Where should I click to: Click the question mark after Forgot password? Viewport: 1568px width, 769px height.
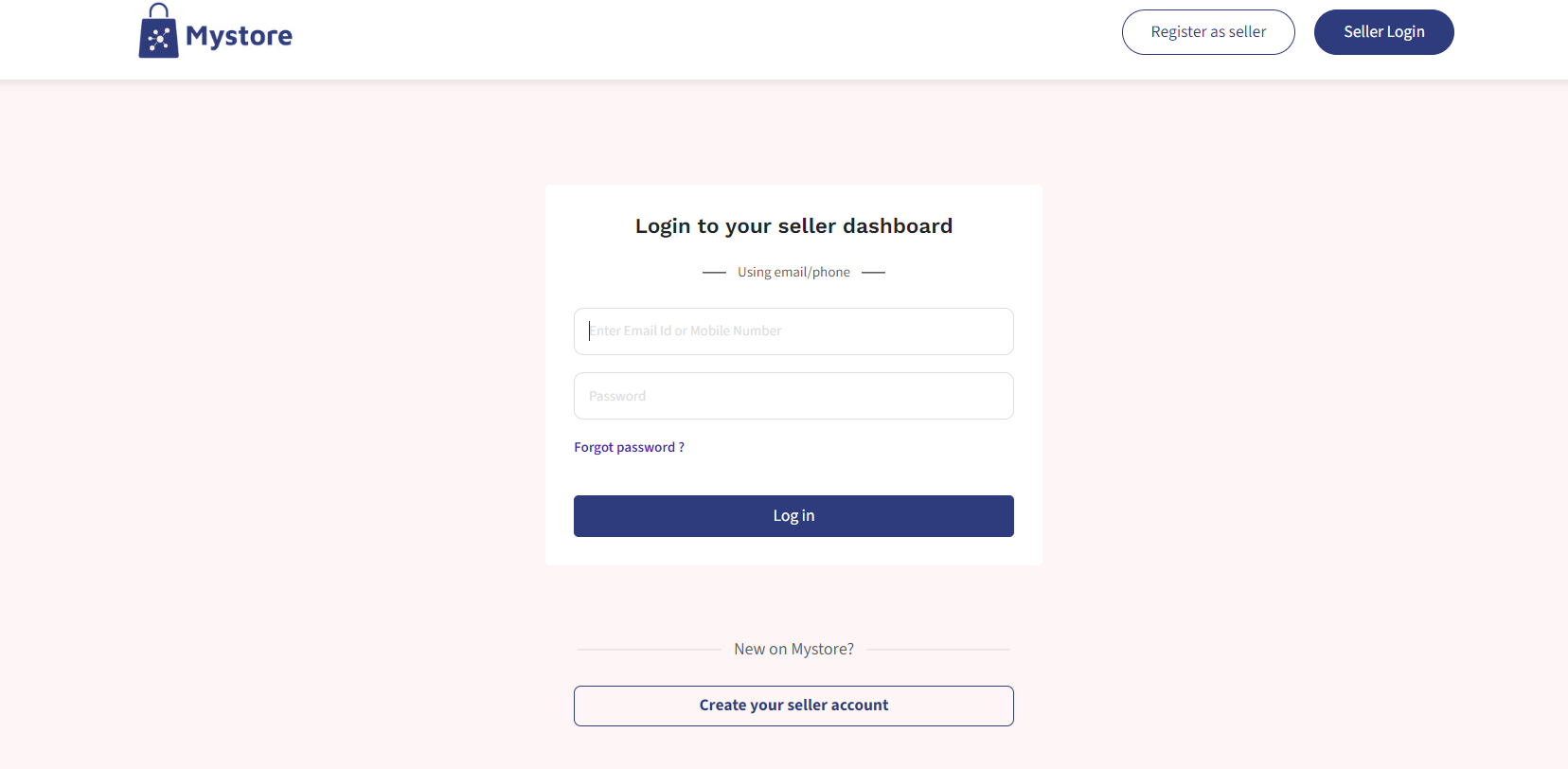(x=682, y=447)
